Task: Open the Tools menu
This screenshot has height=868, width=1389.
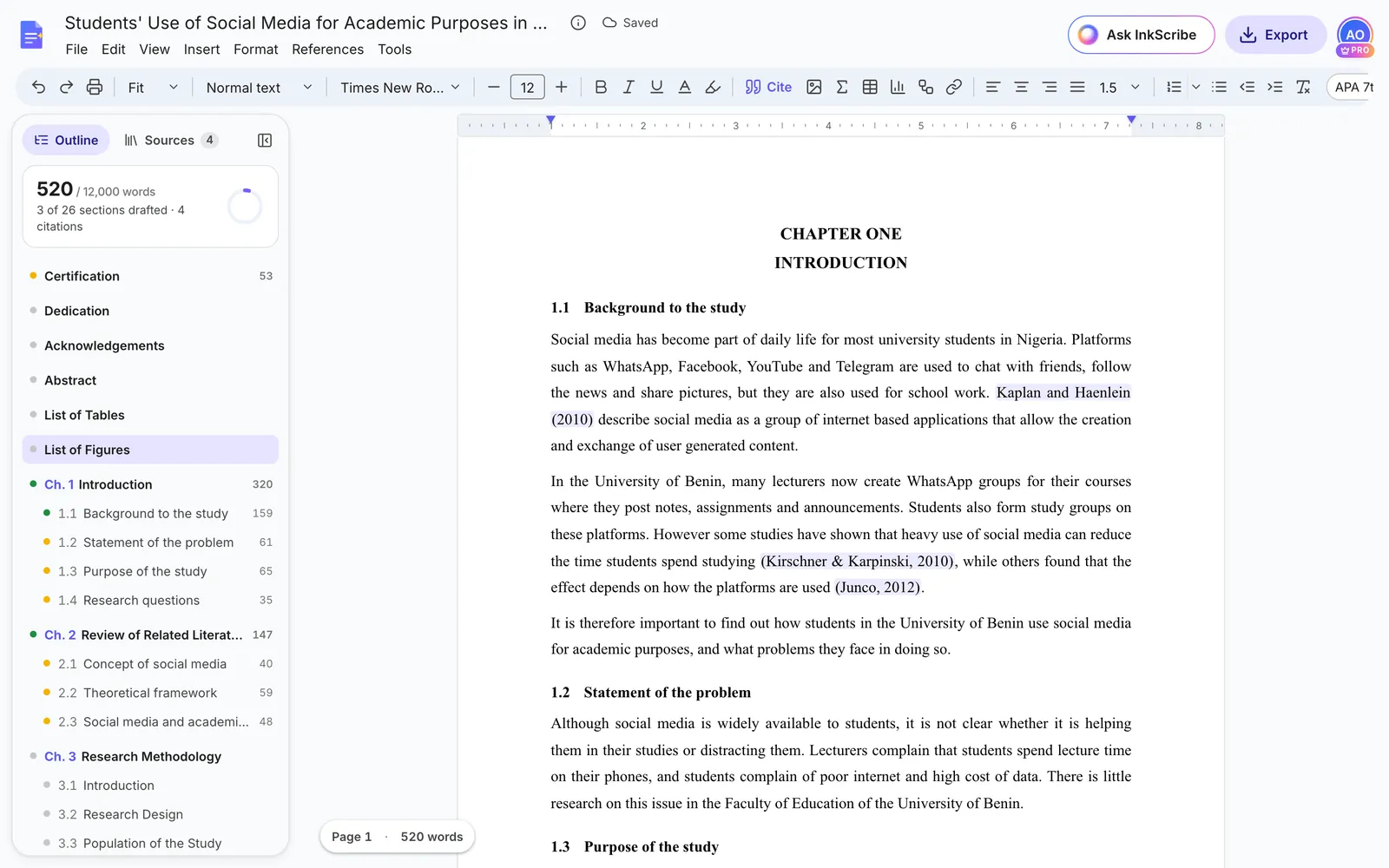Action: (x=395, y=49)
